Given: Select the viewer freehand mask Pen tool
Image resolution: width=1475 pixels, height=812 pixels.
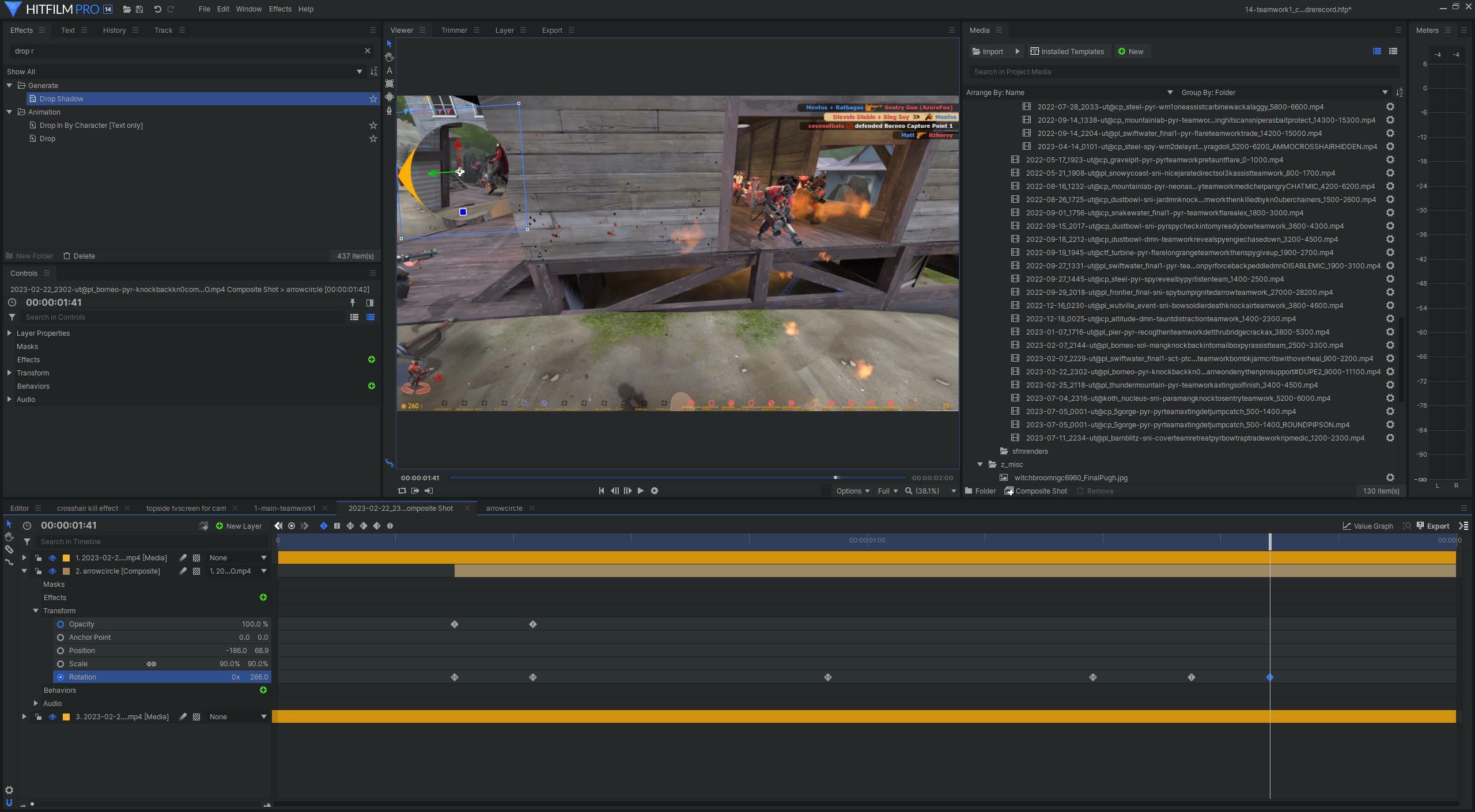Looking at the screenshot, I should [389, 110].
